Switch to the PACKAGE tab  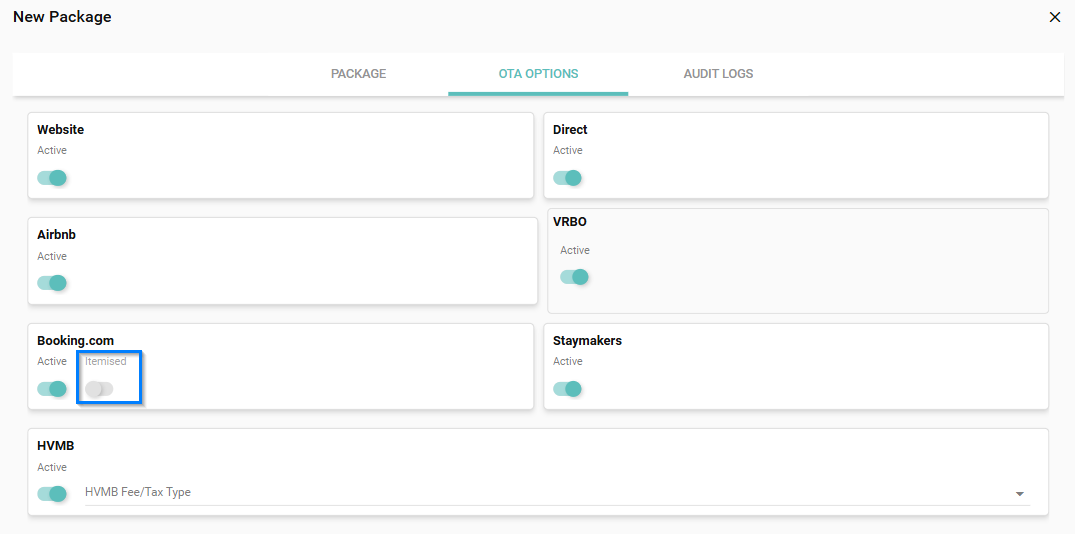point(358,74)
